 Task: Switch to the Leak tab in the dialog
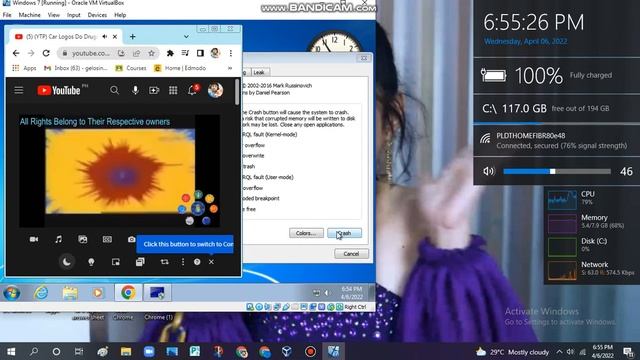(x=259, y=72)
